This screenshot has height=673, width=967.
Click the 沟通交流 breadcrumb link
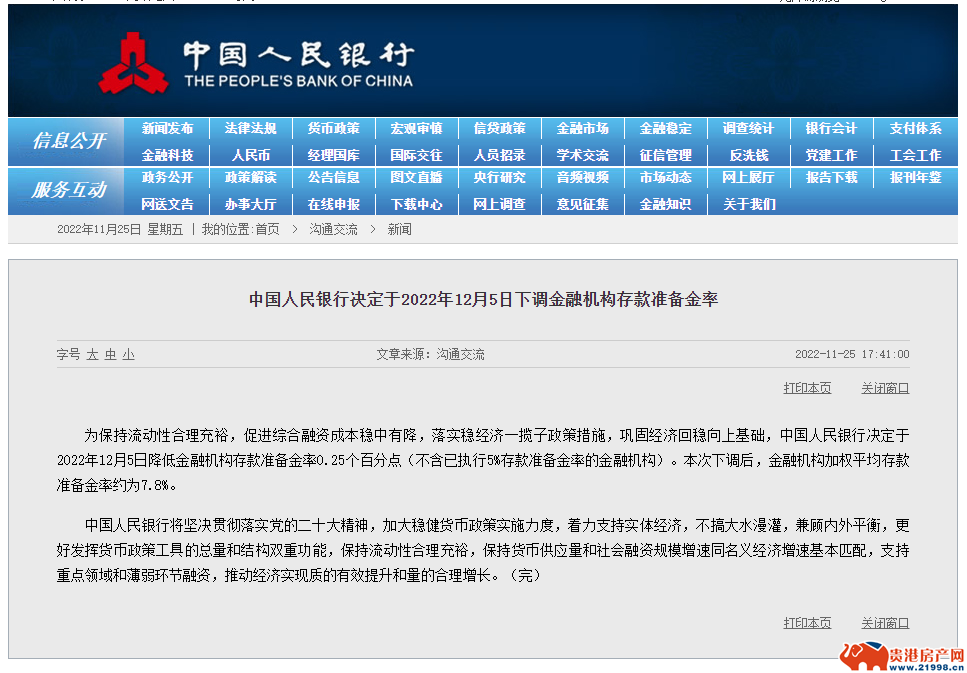click(333, 230)
